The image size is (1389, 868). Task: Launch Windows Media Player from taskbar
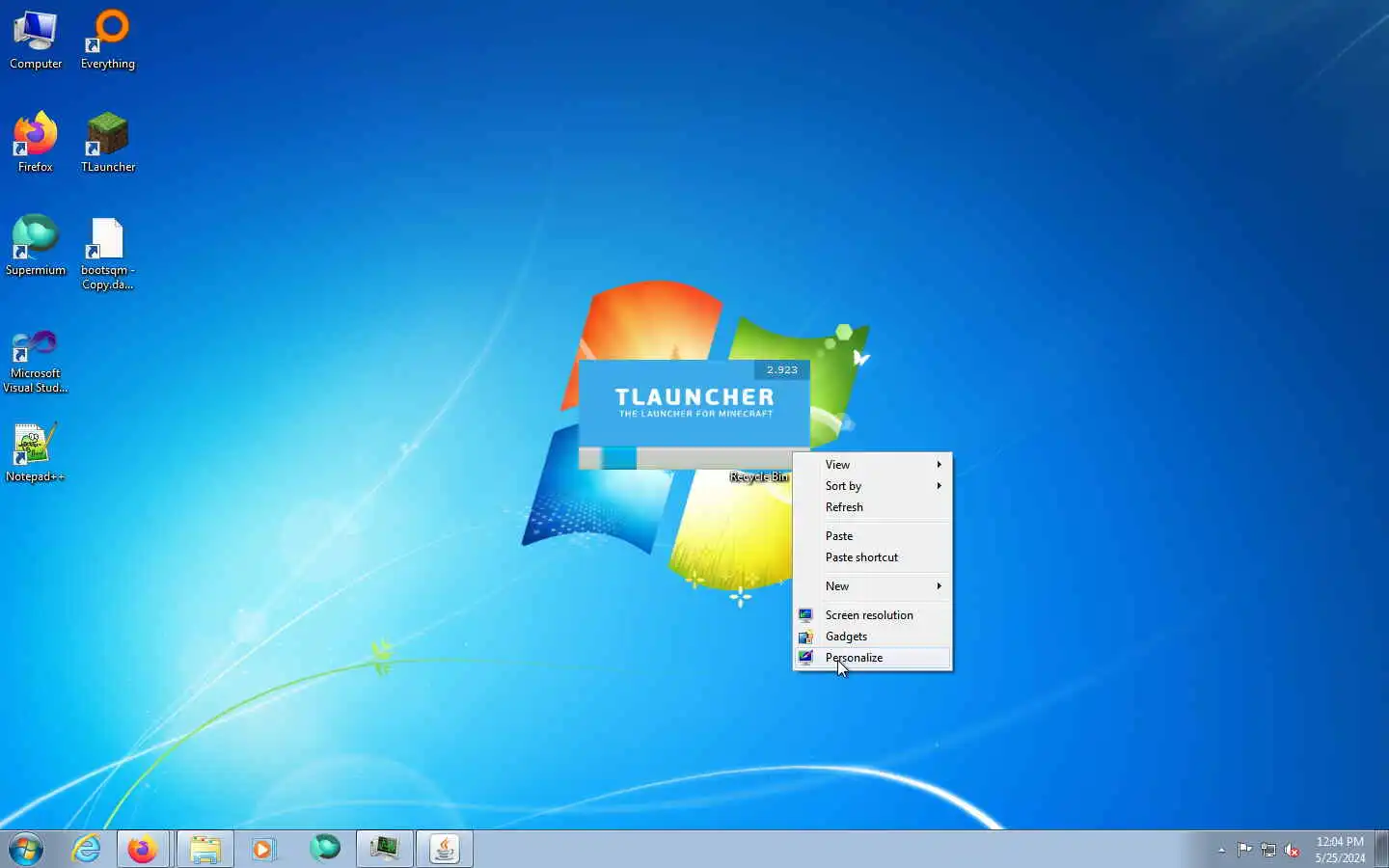[263, 850]
